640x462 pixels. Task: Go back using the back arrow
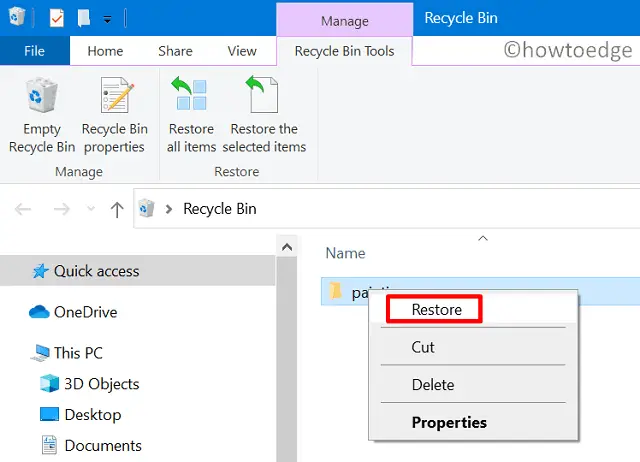pos(23,209)
